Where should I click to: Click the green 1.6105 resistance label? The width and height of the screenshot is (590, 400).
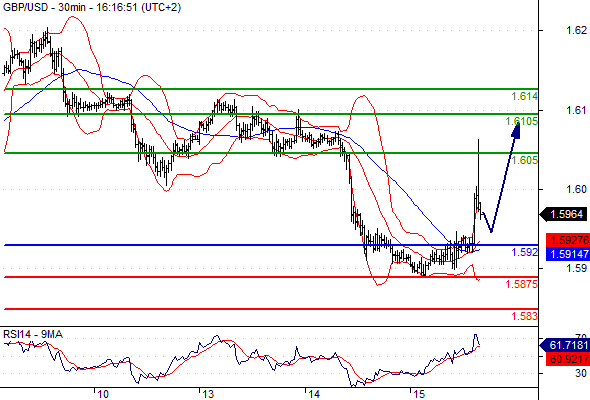522,122
